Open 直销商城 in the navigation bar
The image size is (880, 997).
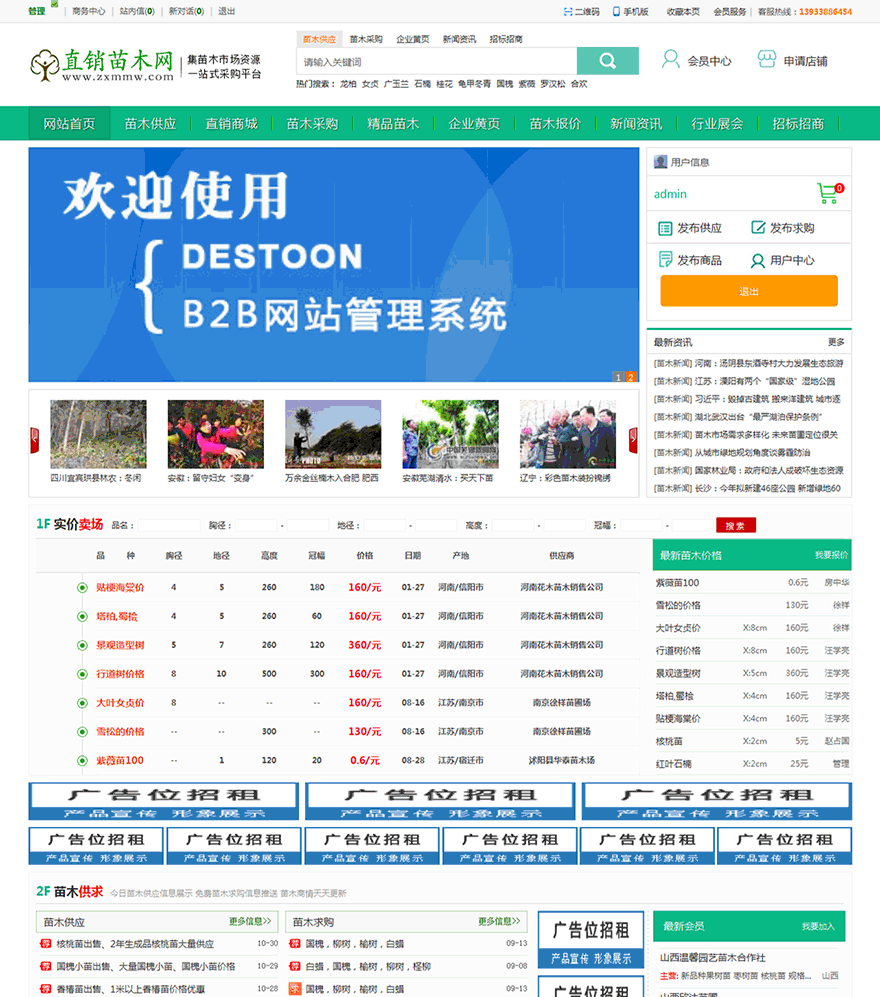(x=231, y=123)
